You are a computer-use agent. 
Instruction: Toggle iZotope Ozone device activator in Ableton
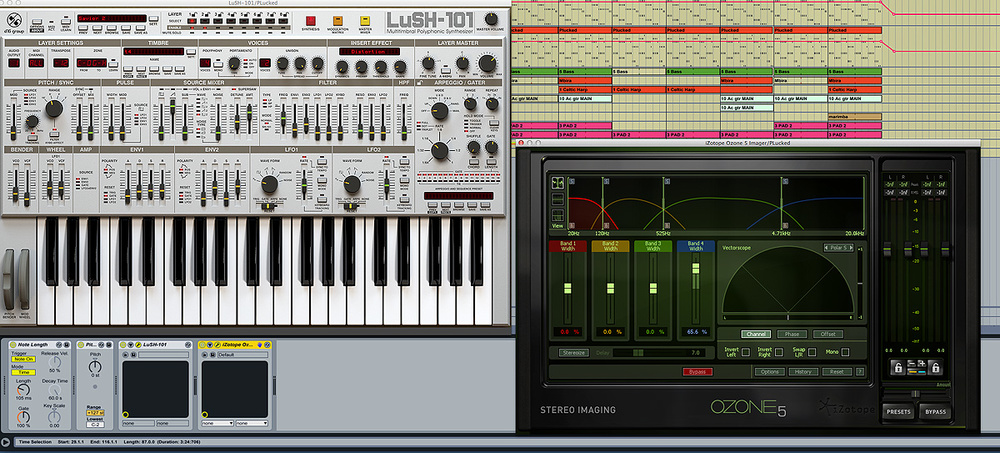(x=202, y=345)
